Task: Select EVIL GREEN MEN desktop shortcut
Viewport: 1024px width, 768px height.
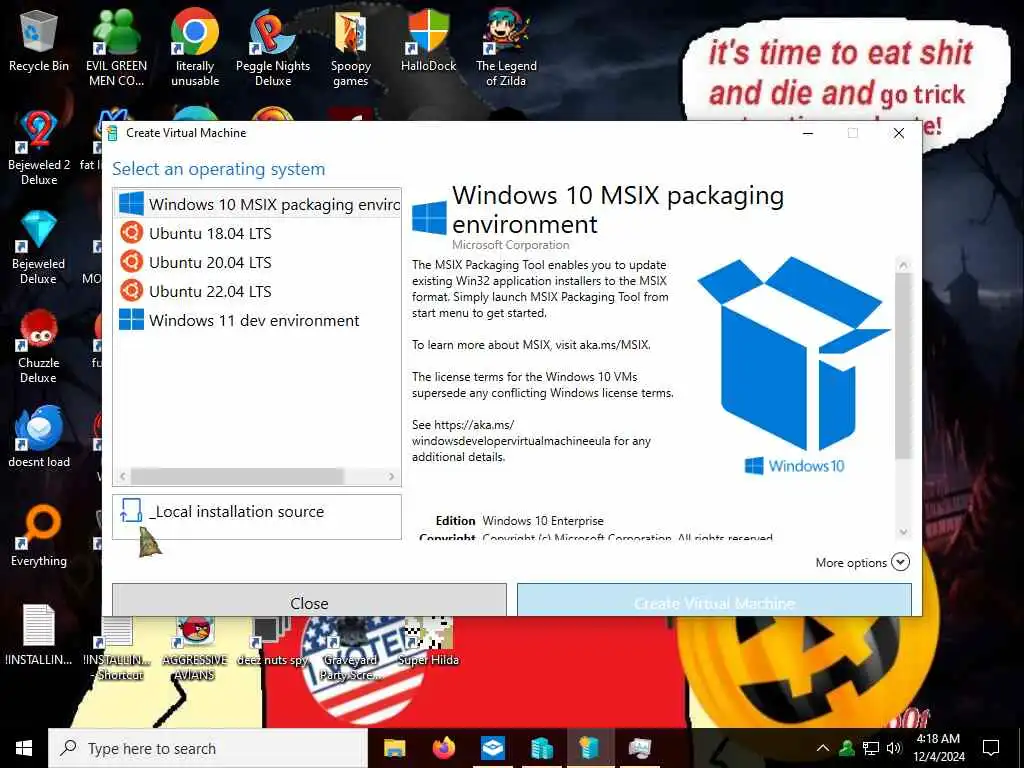Action: click(x=116, y=48)
